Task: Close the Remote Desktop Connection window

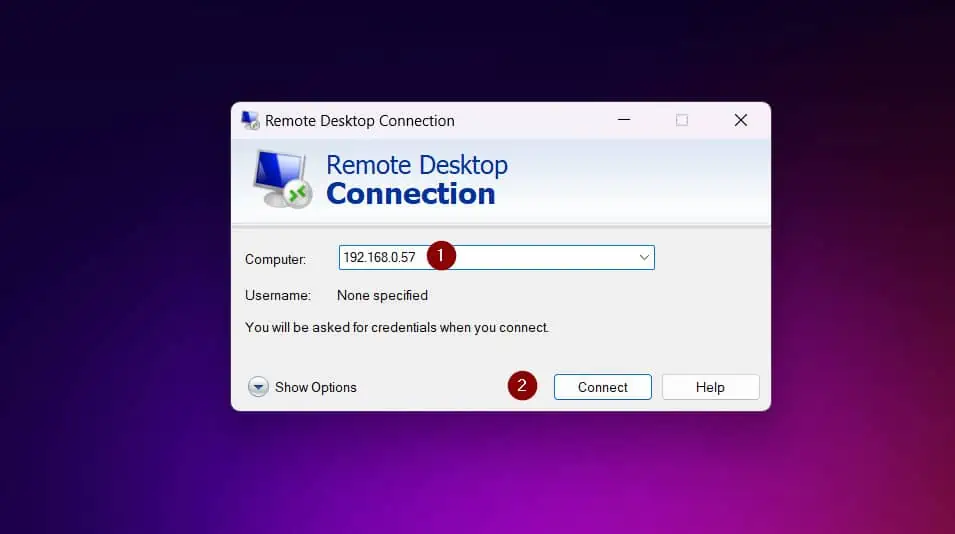Action: tap(741, 120)
